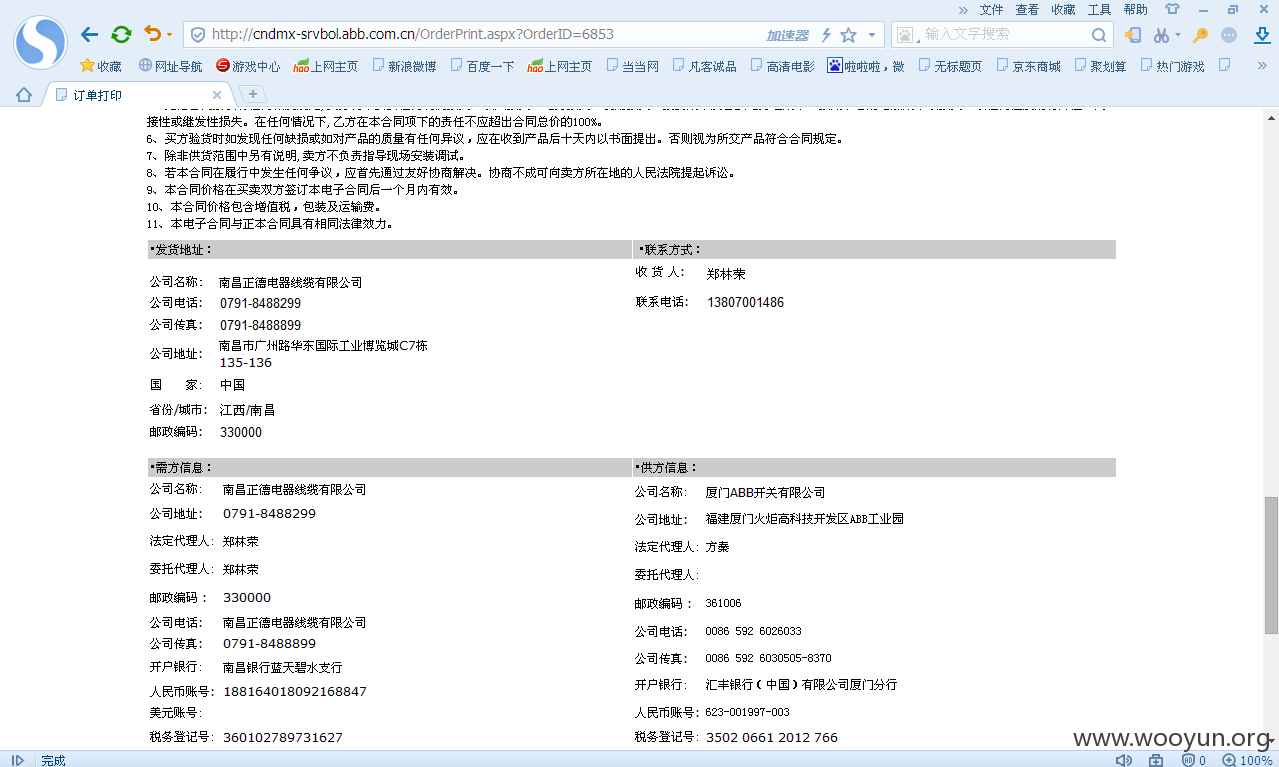Click the security shield icon in address bar
Viewport: 1279px width, 767px height.
(x=198, y=35)
